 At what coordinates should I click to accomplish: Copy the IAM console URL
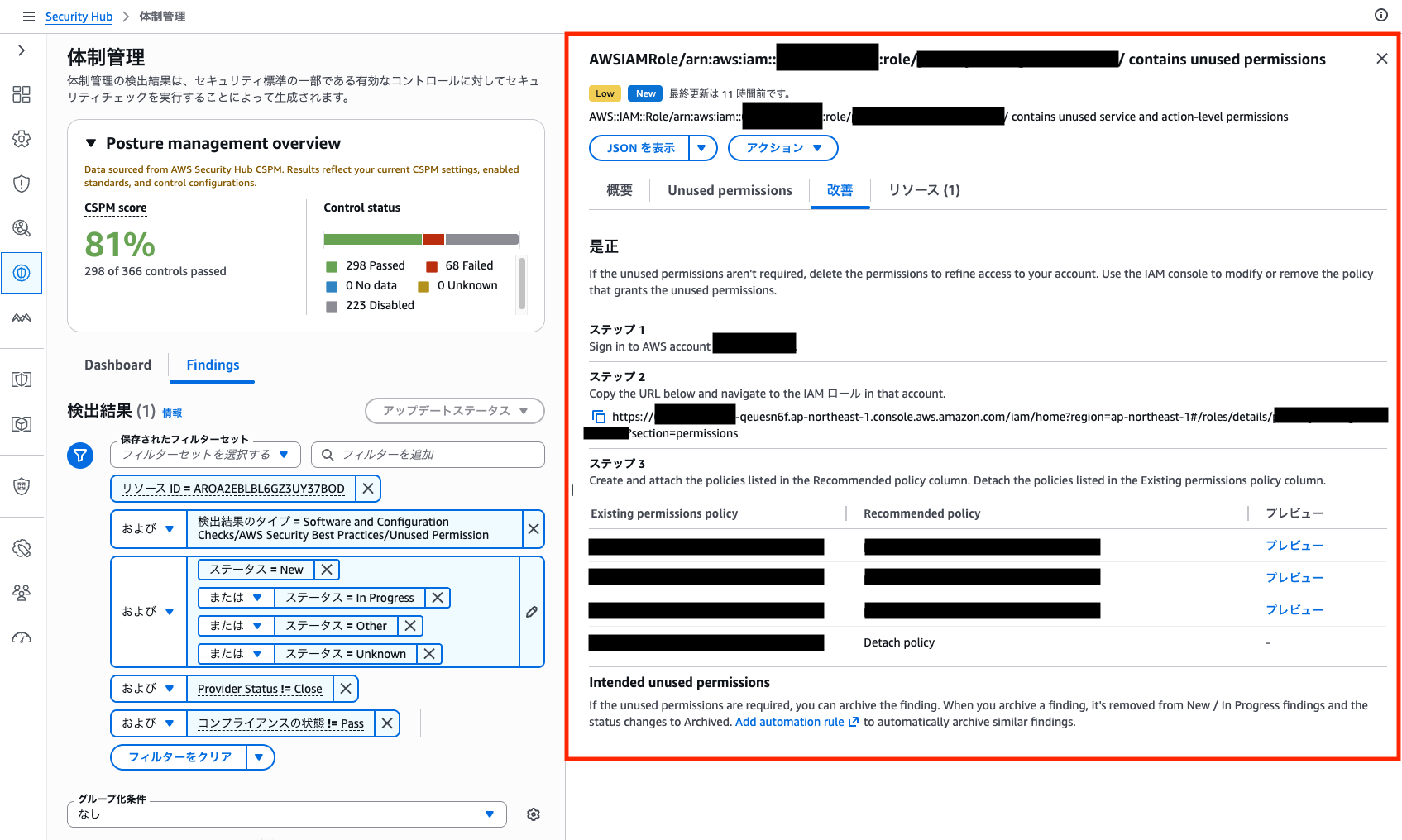pyautogui.click(x=599, y=417)
